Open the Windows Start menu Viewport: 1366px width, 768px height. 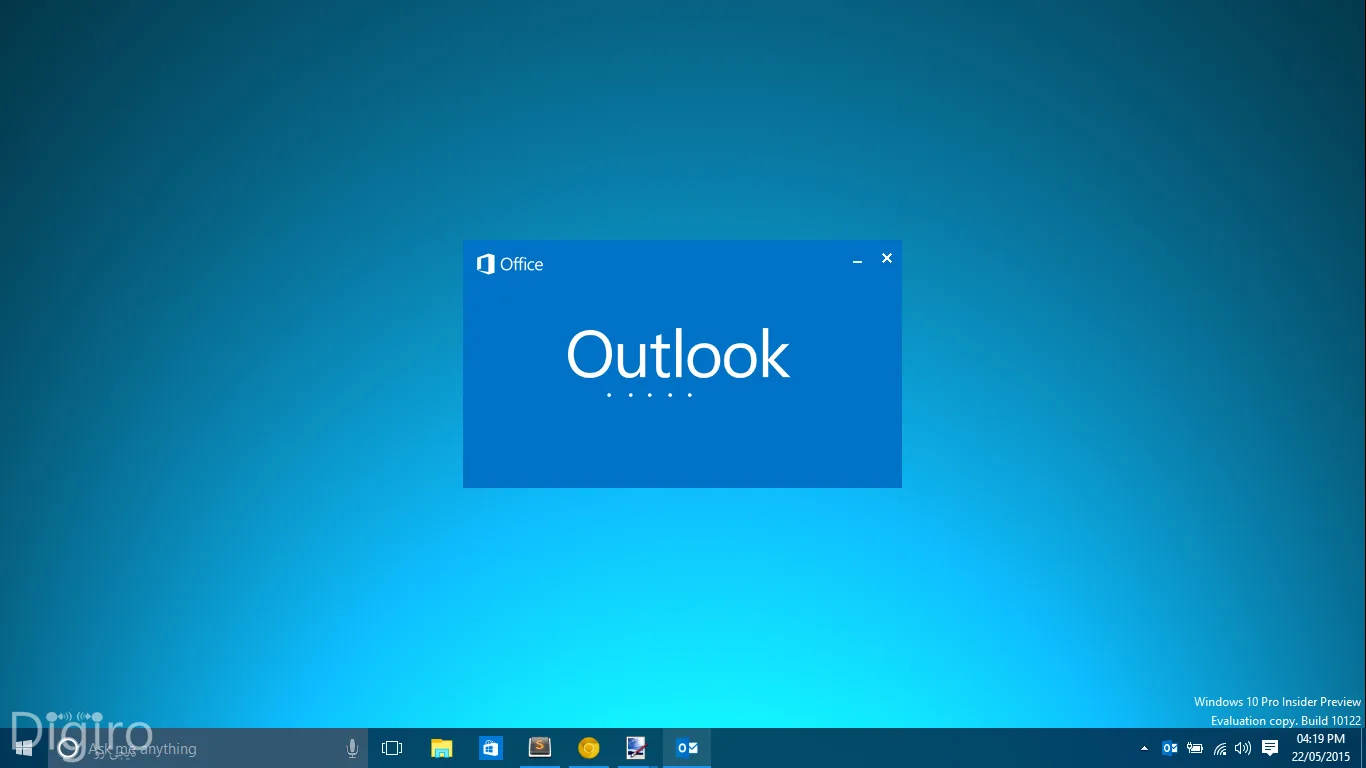click(24, 748)
